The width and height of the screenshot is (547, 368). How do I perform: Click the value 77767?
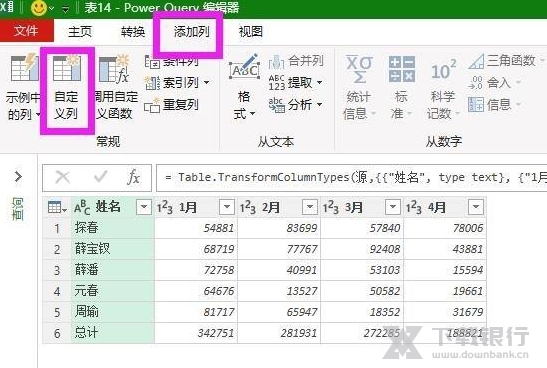click(302, 249)
